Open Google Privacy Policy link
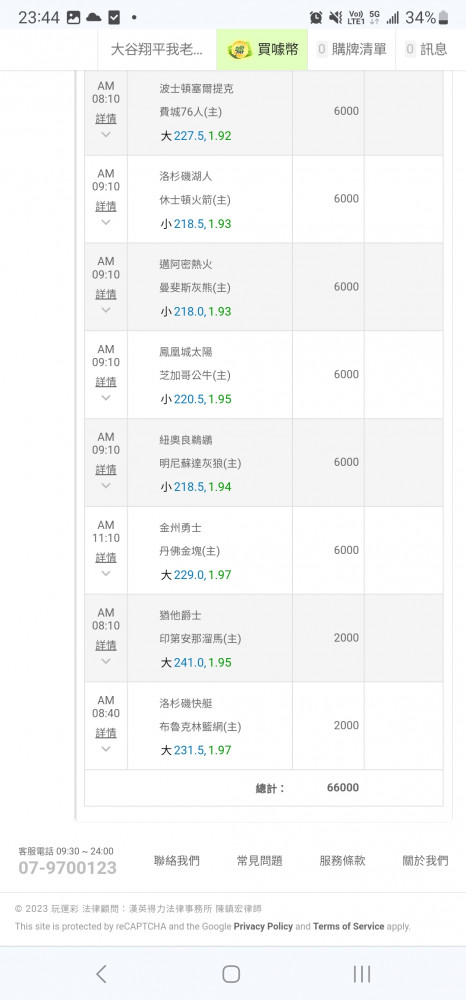 [263, 926]
